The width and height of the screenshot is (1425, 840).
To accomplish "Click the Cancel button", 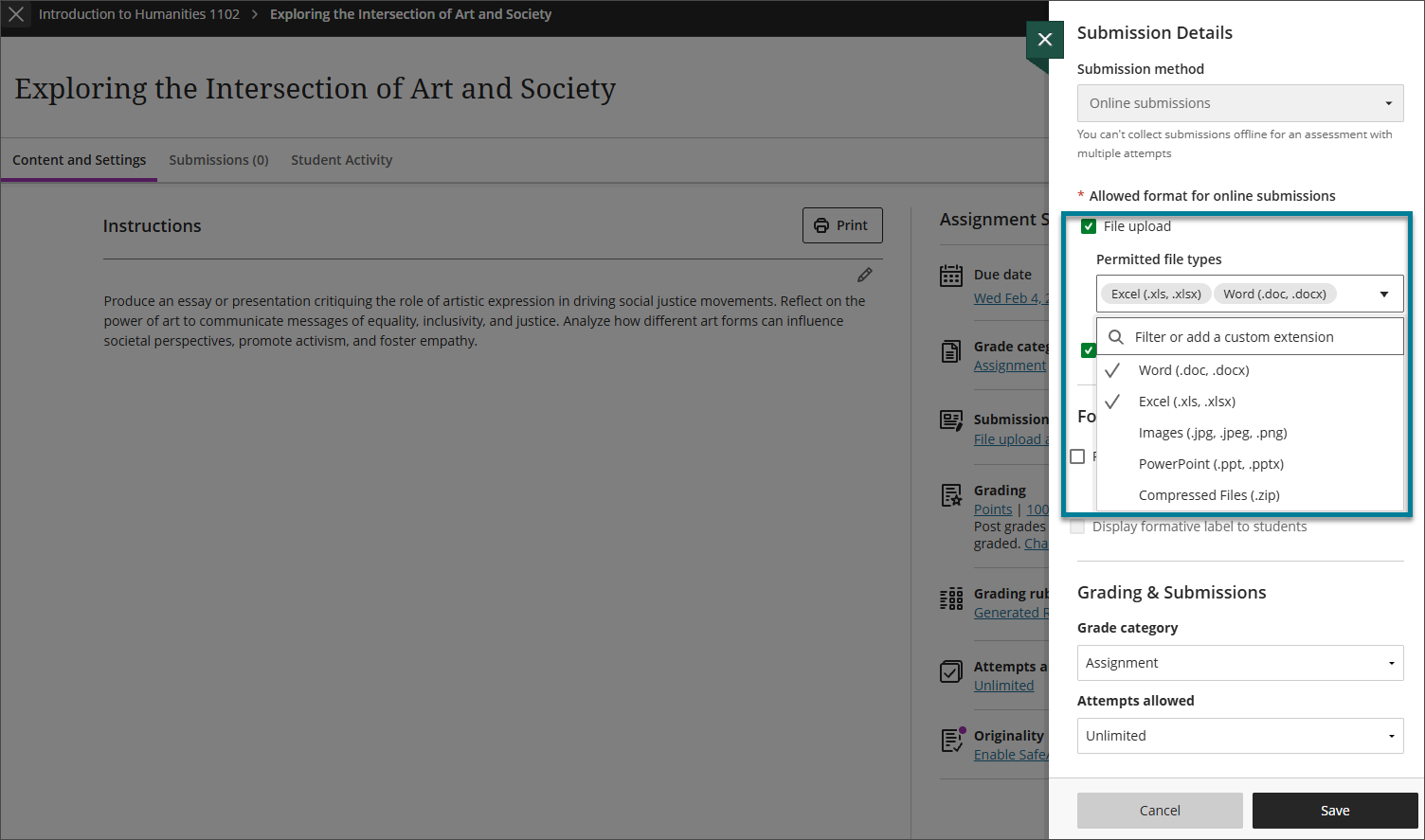I will coord(1160,811).
